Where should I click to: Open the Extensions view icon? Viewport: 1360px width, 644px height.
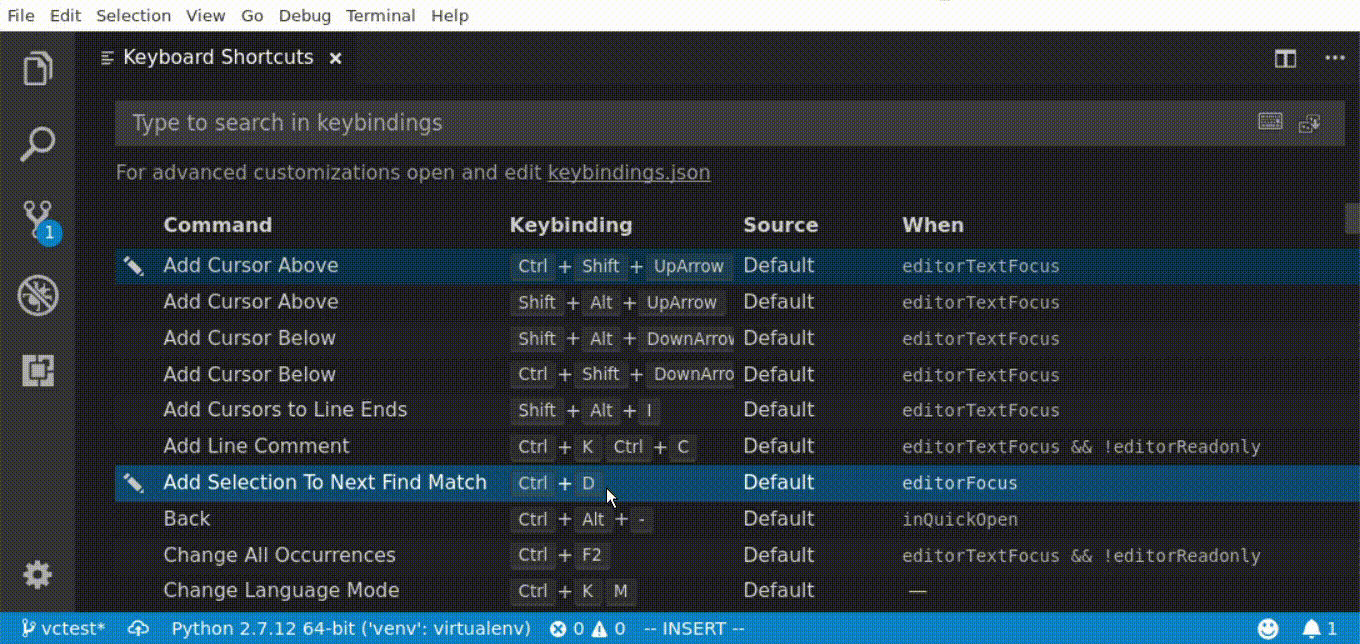(37, 370)
